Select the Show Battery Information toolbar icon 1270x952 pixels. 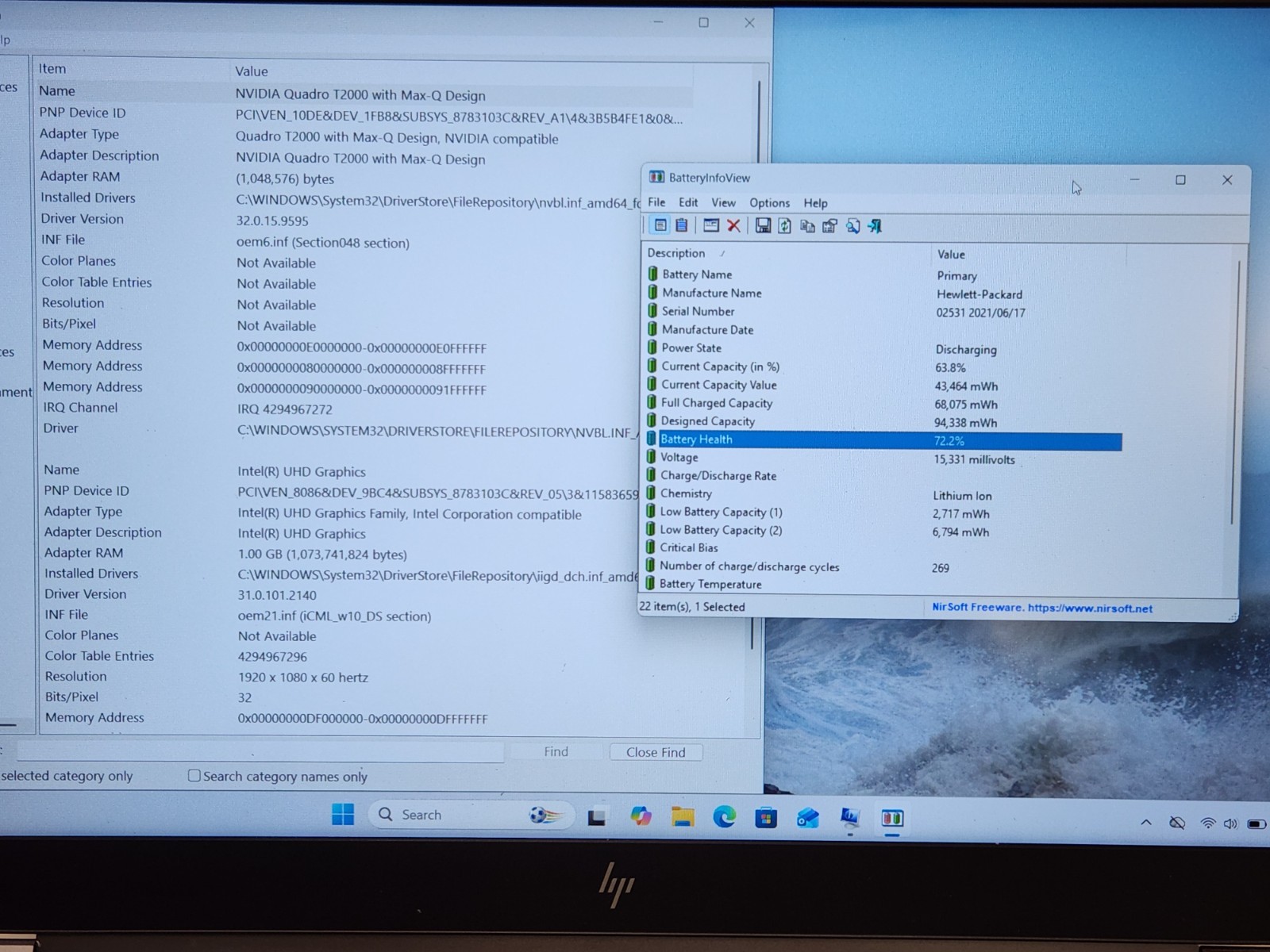click(x=660, y=226)
